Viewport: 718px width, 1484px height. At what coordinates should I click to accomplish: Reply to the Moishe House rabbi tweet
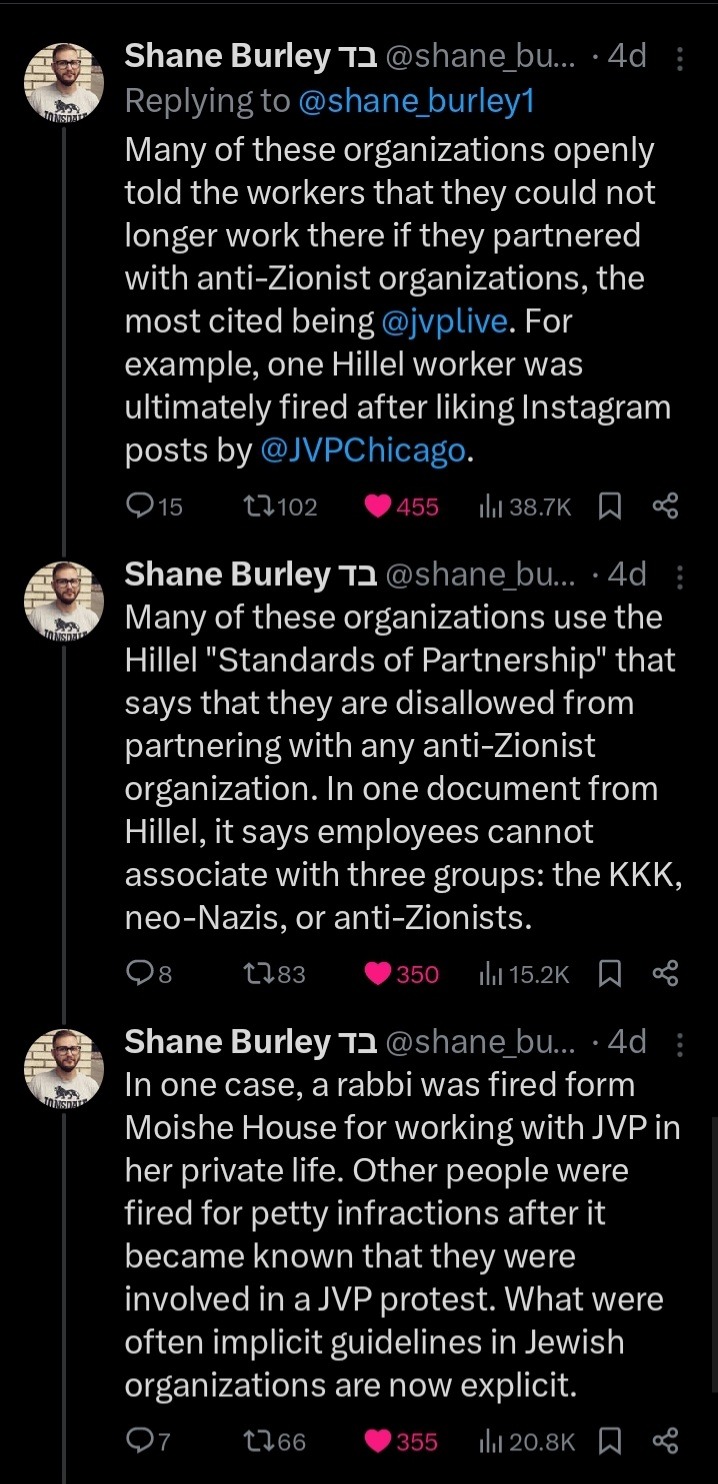139,1441
